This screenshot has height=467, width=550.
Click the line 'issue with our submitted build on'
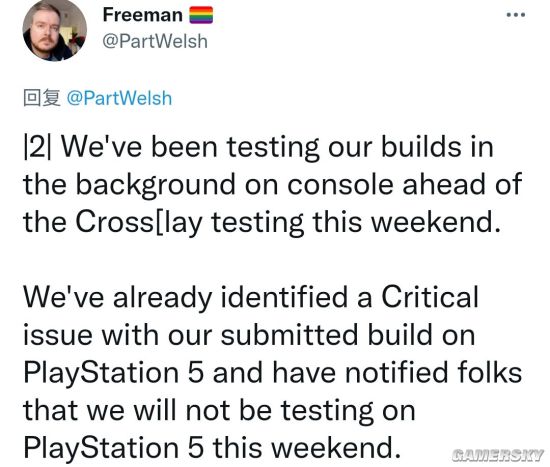[x=249, y=335]
